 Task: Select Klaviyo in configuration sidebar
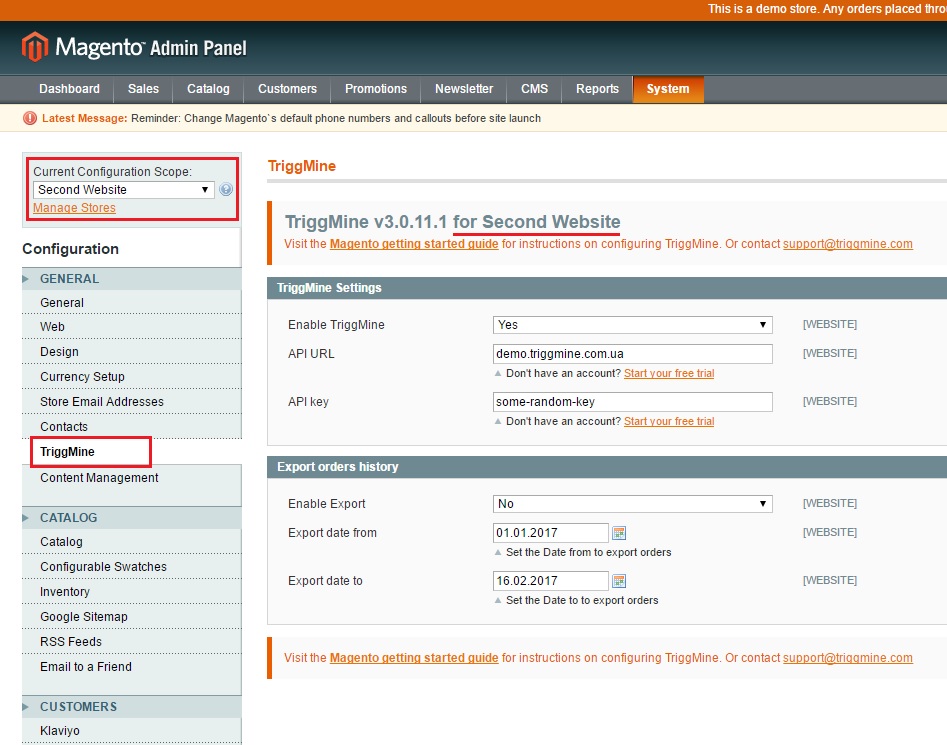tap(132, 731)
